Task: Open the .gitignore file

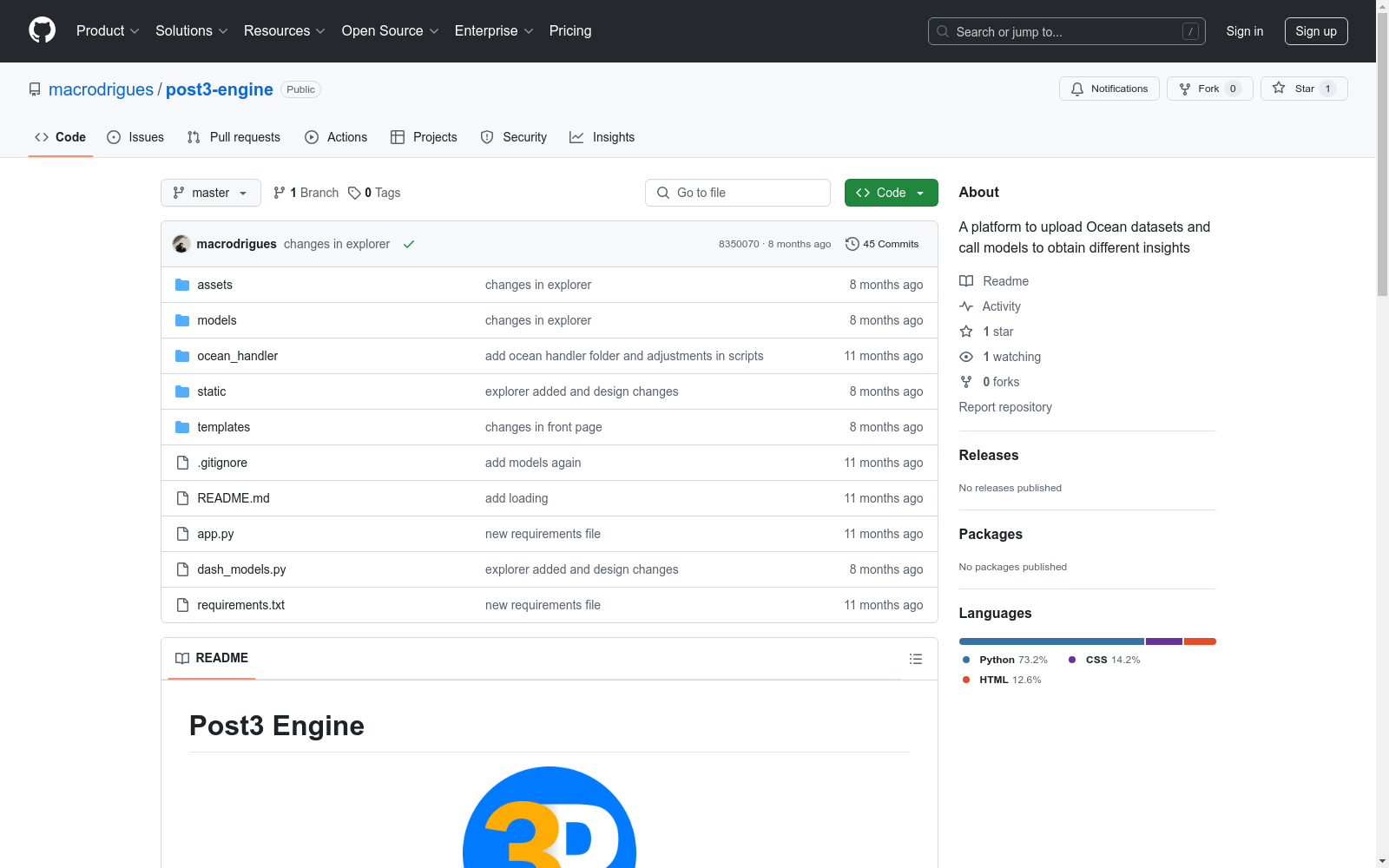Action: pos(222,463)
